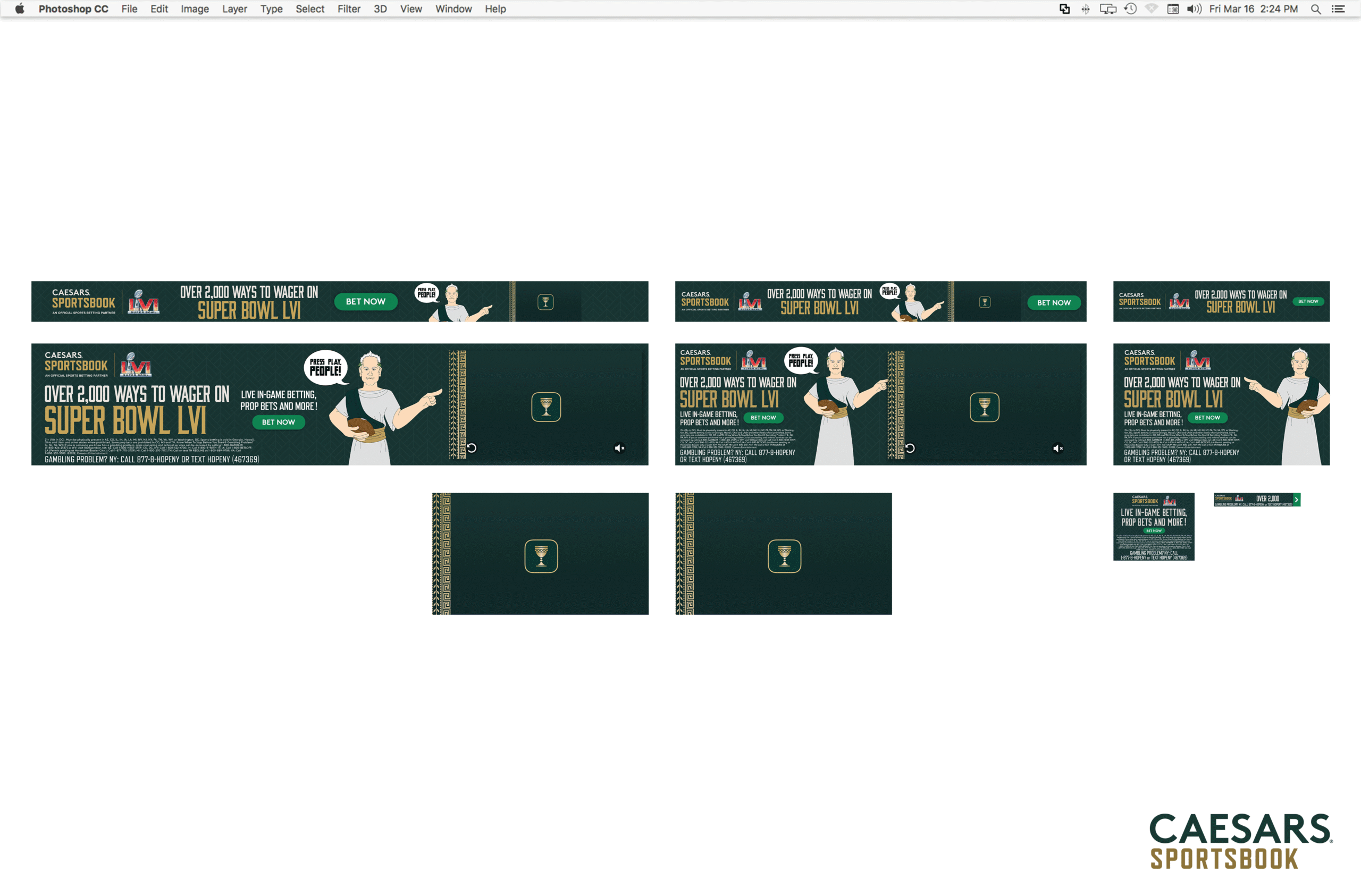Click chalice icon in widest billboard video panel
The image size is (1361, 896).
click(x=546, y=407)
